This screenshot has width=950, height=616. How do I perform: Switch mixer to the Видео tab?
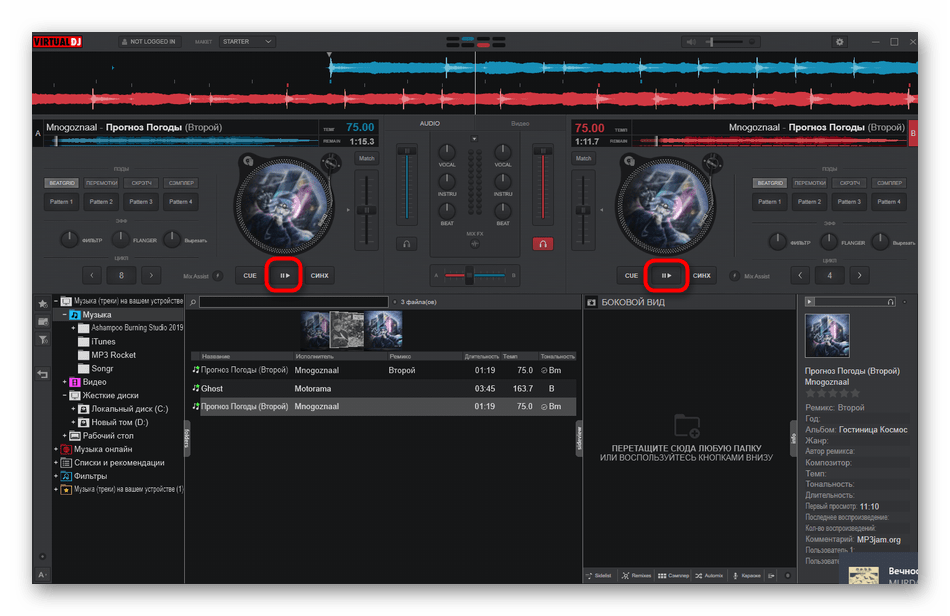tap(520, 123)
